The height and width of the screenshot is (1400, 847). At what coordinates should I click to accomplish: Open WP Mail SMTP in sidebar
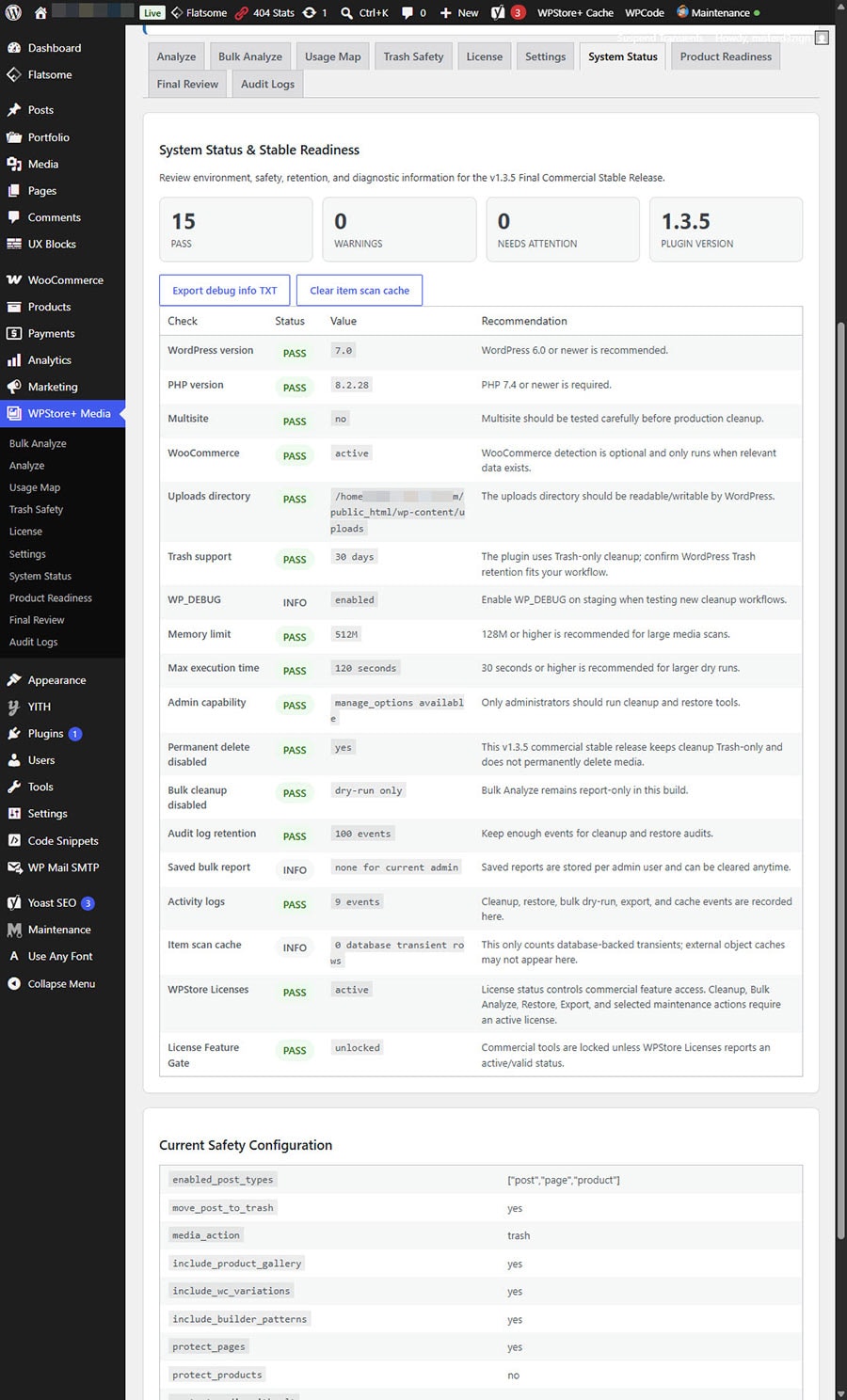(x=63, y=867)
